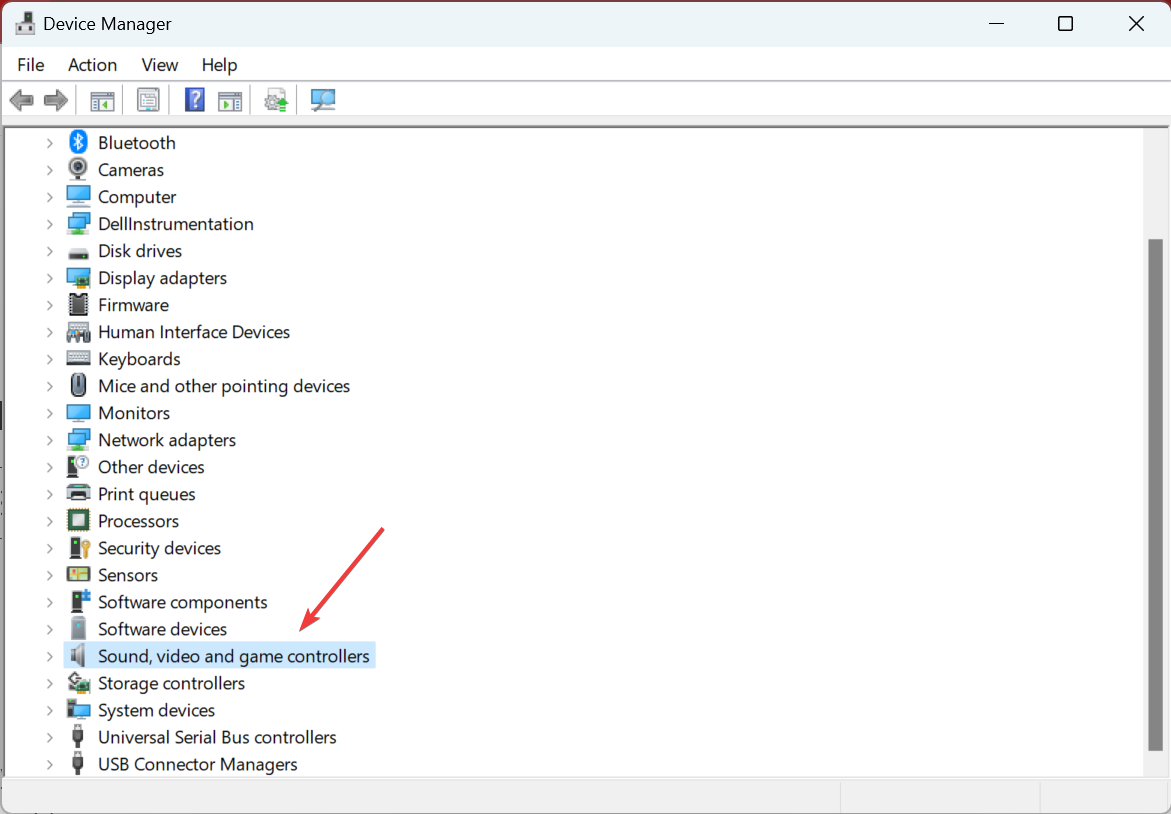Click the Cameras webcam icon
The height and width of the screenshot is (814, 1171).
(x=78, y=170)
